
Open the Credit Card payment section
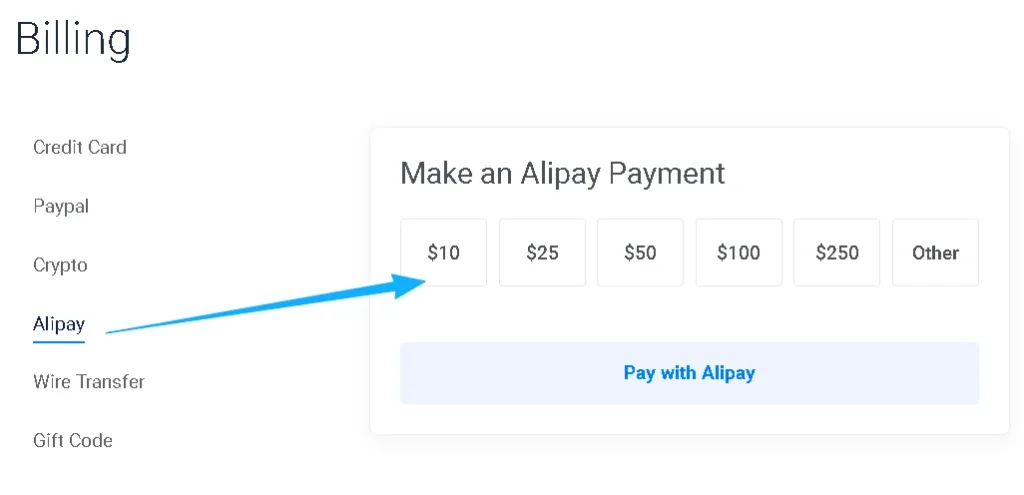pos(80,147)
